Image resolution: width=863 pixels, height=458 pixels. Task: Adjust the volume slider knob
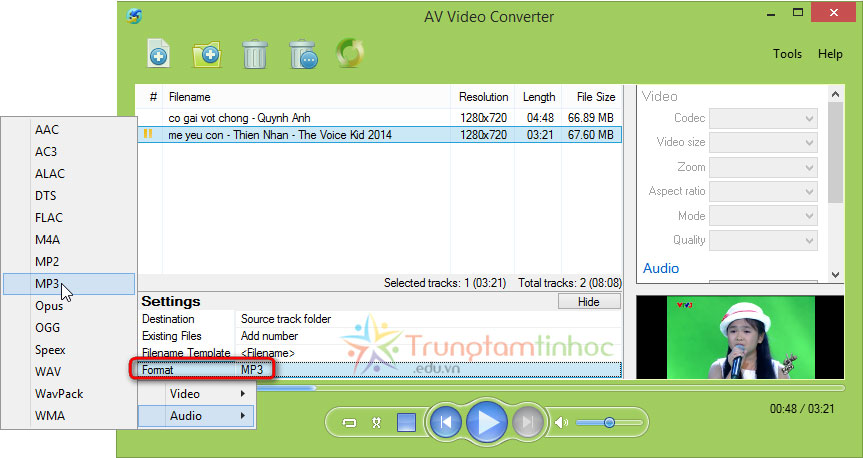[x=609, y=423]
